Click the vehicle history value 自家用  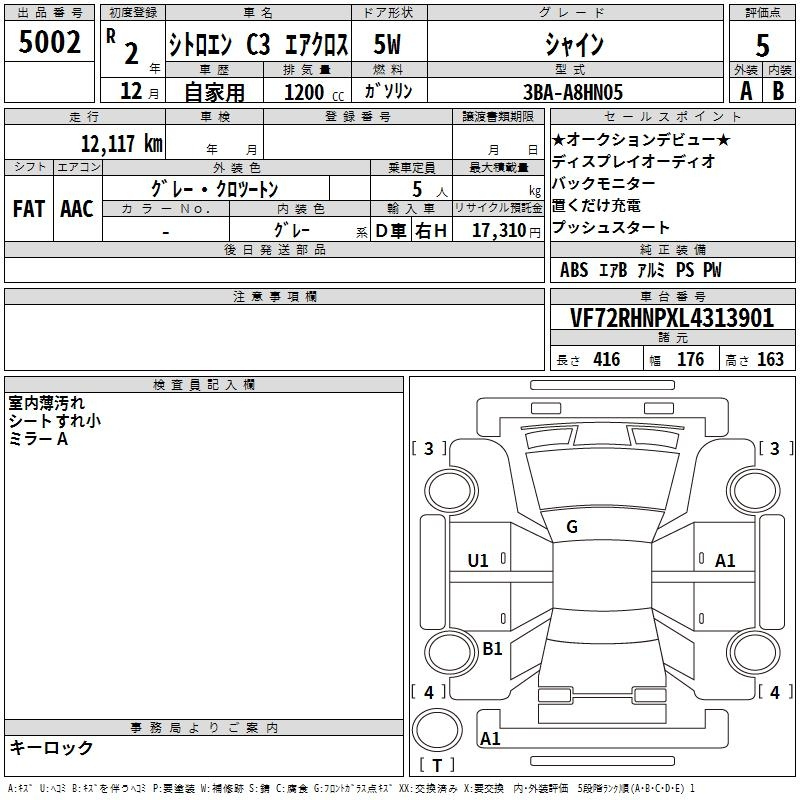coord(214,92)
